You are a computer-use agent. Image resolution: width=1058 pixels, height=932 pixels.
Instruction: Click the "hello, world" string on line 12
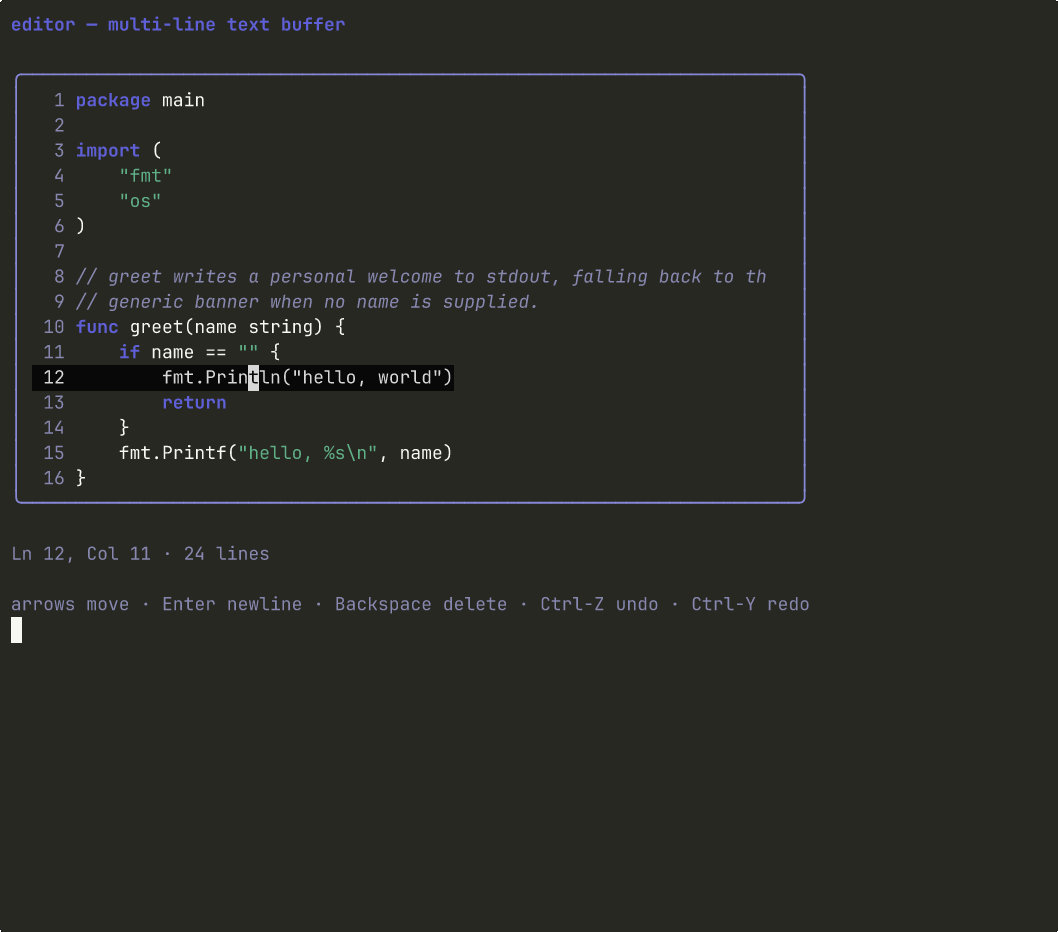367,377
